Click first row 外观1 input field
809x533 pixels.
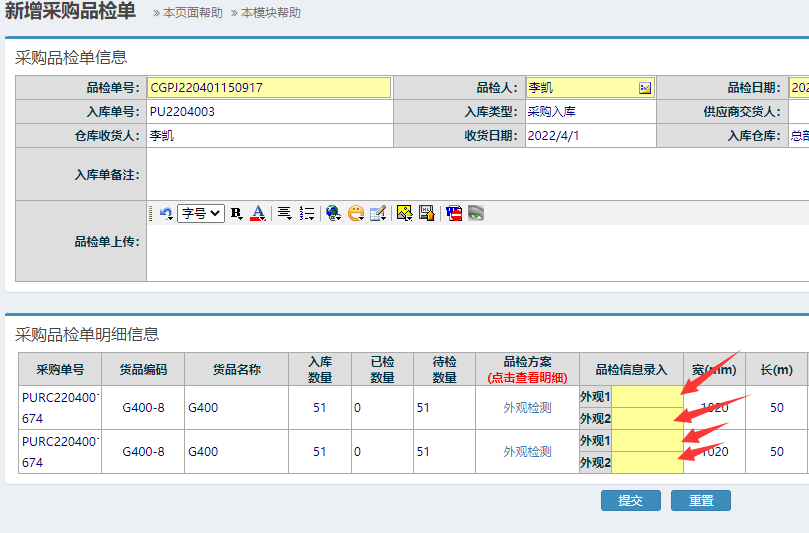[647, 397]
